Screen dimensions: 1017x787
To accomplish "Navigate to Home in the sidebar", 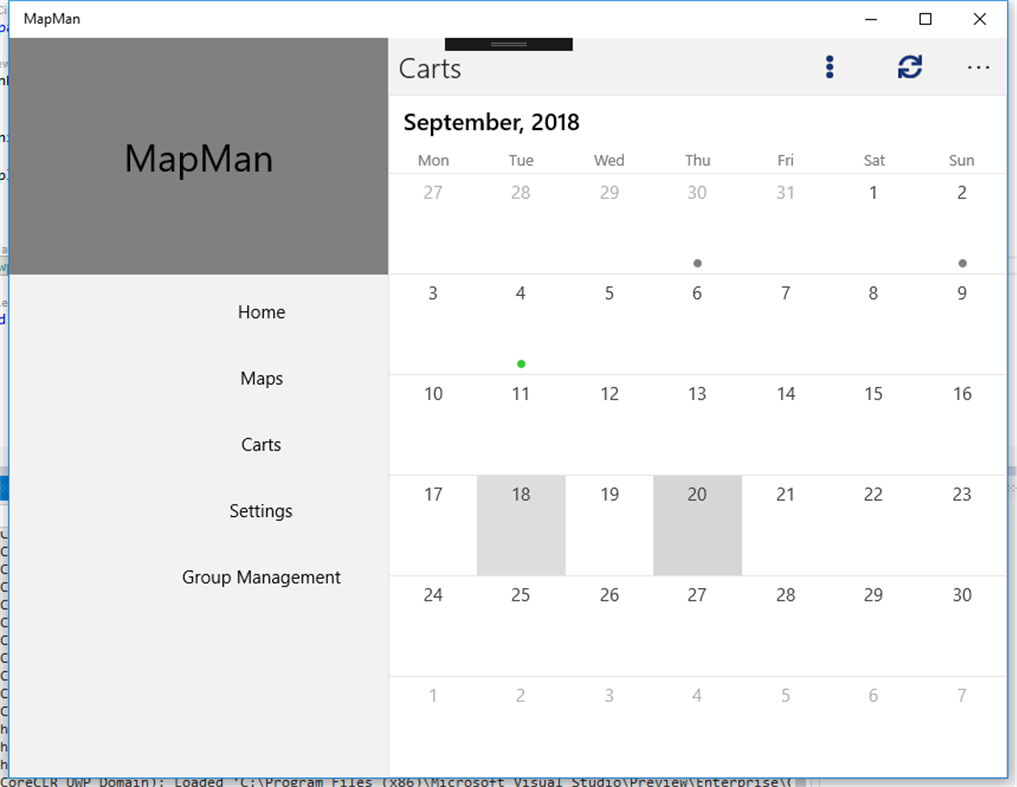I will 261,312.
